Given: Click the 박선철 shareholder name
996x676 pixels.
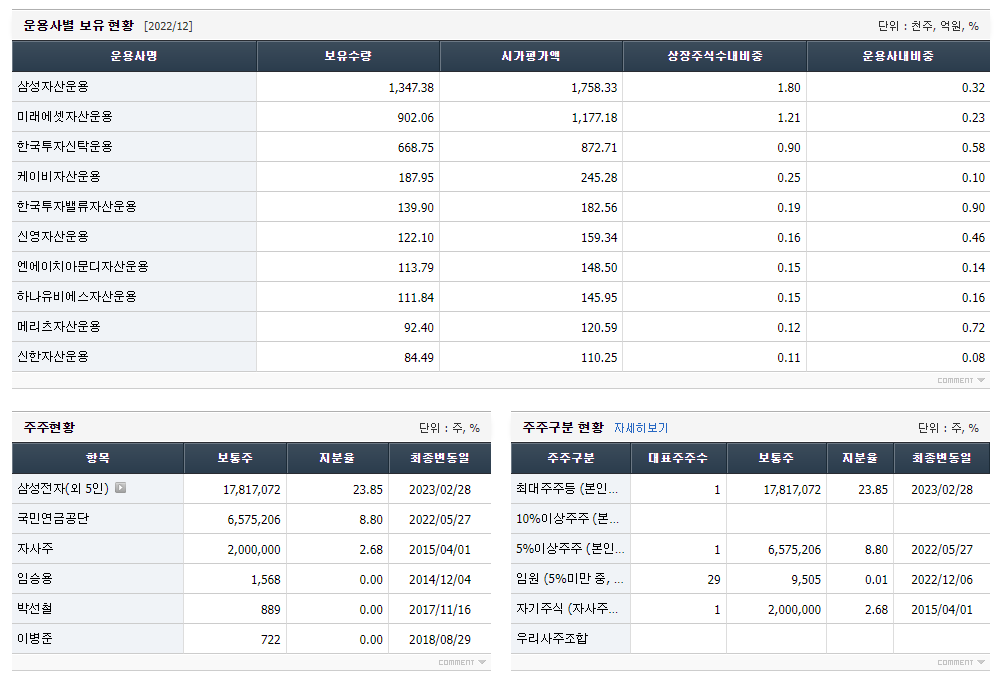Looking at the screenshot, I should click(35, 609).
